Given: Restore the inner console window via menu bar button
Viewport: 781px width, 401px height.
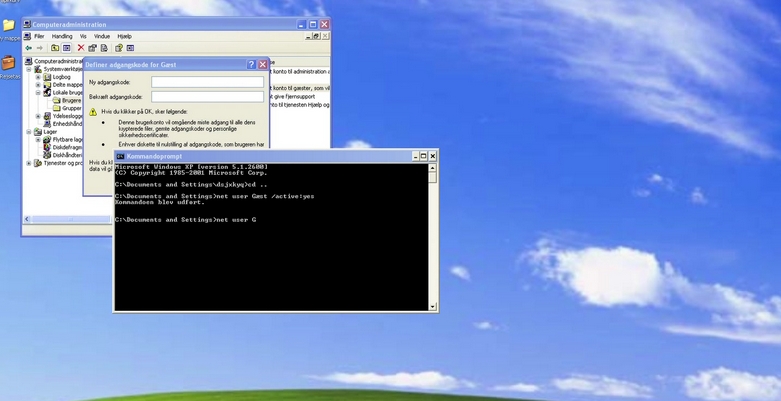Looking at the screenshot, I should (317, 36).
